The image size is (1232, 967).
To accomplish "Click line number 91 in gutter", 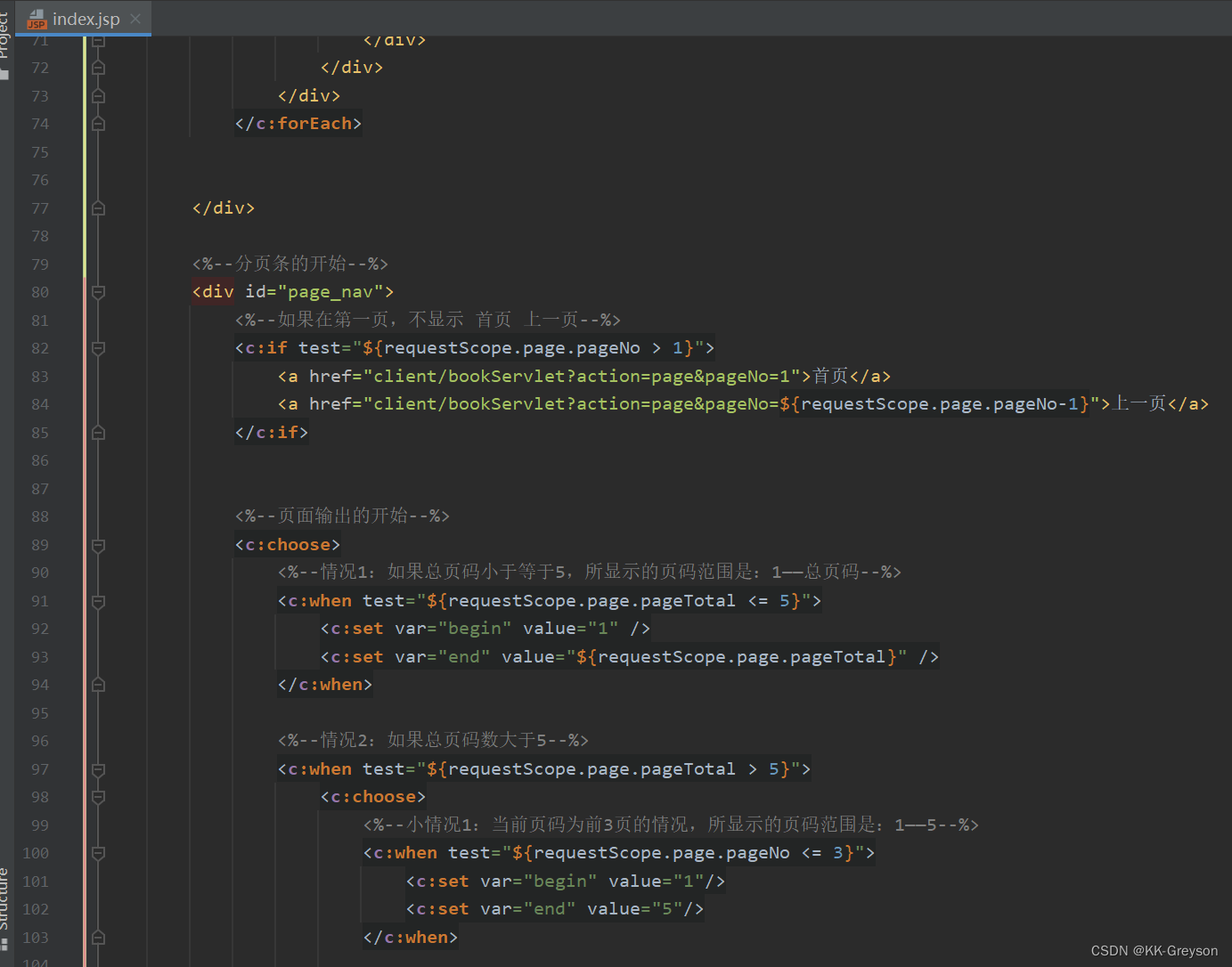I will (40, 601).
